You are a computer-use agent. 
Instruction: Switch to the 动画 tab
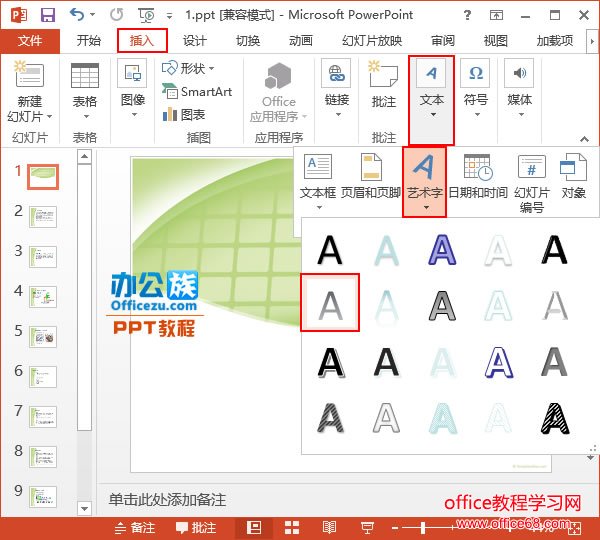point(301,41)
